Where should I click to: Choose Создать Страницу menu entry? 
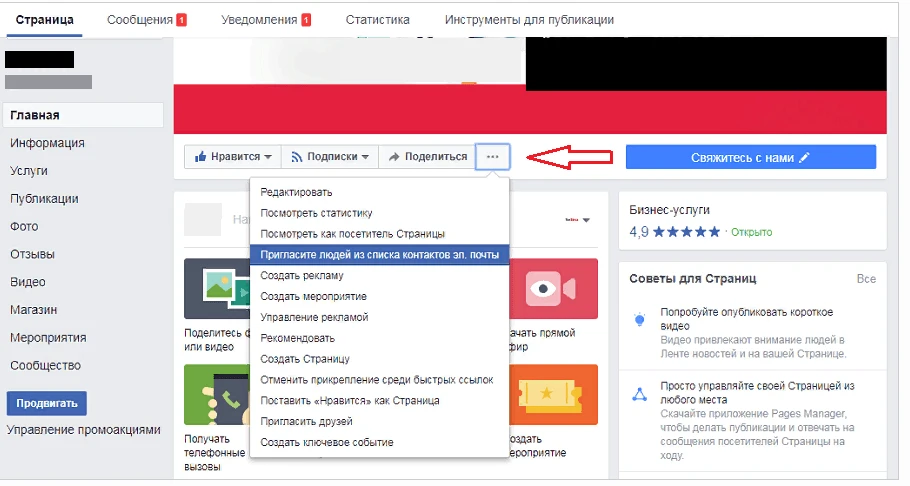(x=380, y=359)
